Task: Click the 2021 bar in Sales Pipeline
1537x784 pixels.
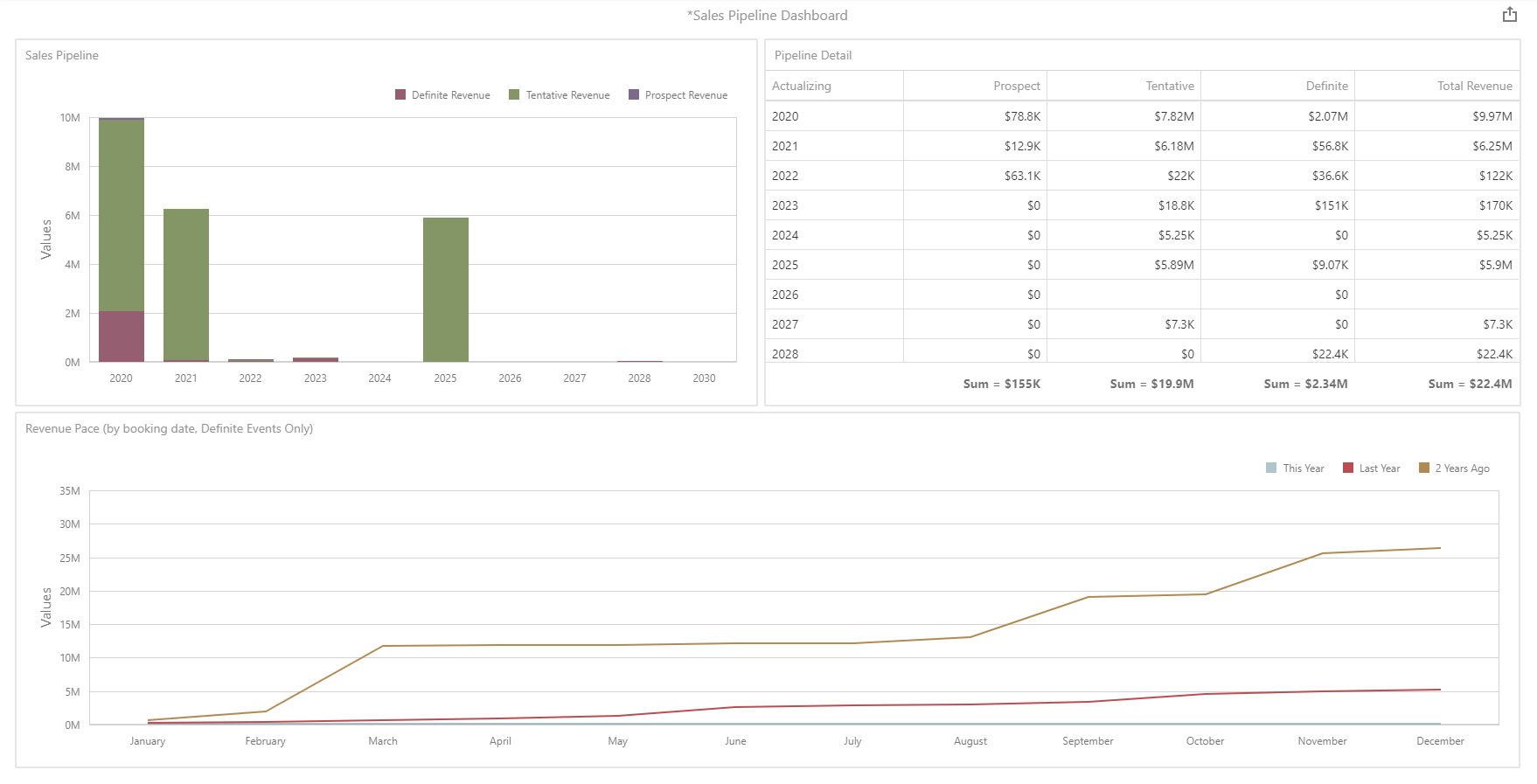Action: [186, 284]
